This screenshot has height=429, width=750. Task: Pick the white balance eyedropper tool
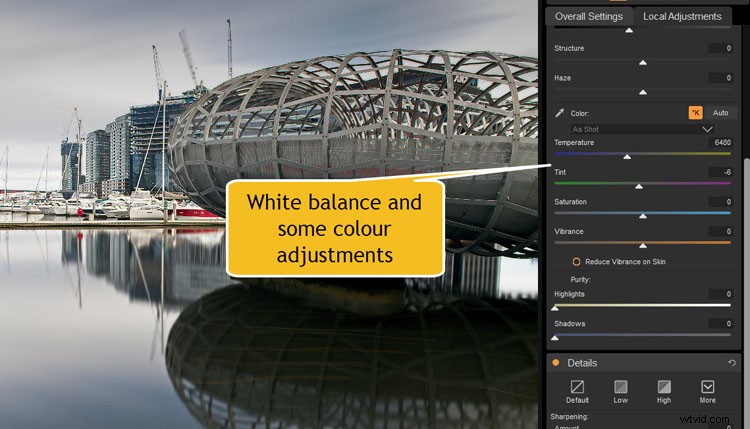point(559,113)
